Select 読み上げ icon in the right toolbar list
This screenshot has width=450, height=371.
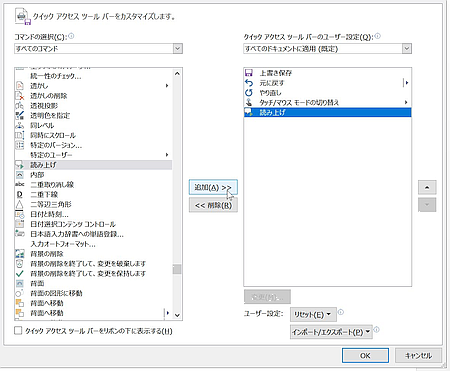click(249, 112)
